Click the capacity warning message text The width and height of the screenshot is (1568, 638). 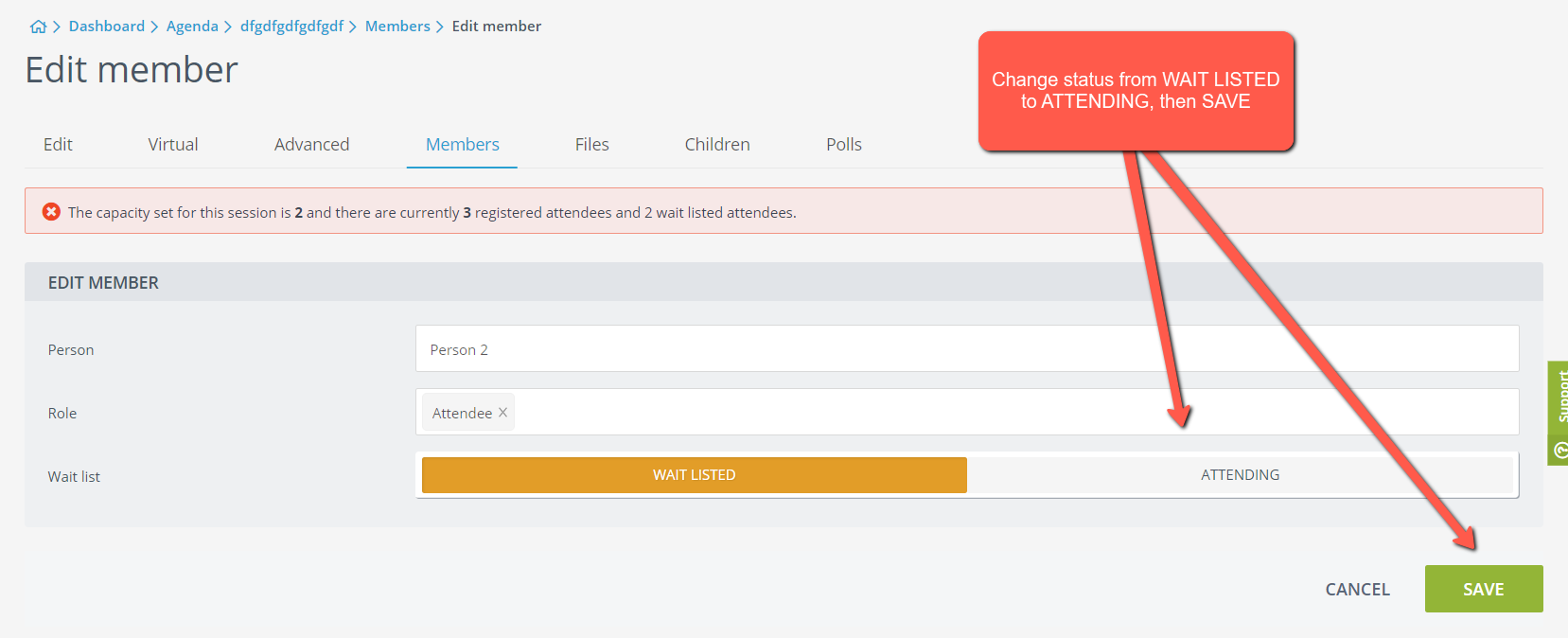click(432, 212)
